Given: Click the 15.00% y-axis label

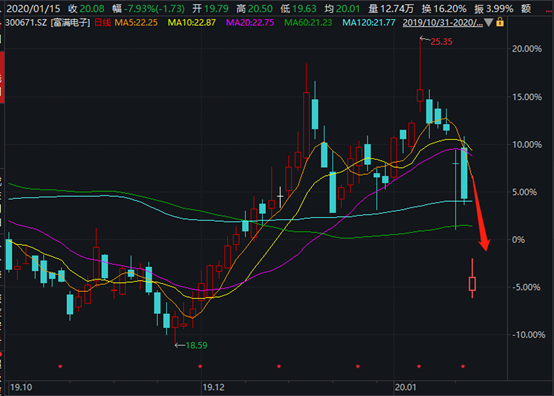Looking at the screenshot, I should point(527,97).
